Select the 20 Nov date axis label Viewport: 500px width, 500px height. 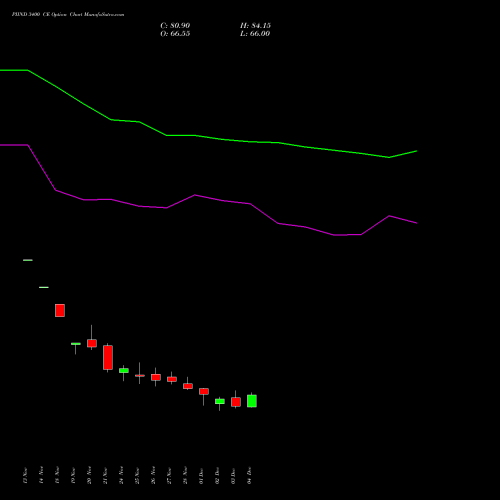pyautogui.click(x=90, y=476)
